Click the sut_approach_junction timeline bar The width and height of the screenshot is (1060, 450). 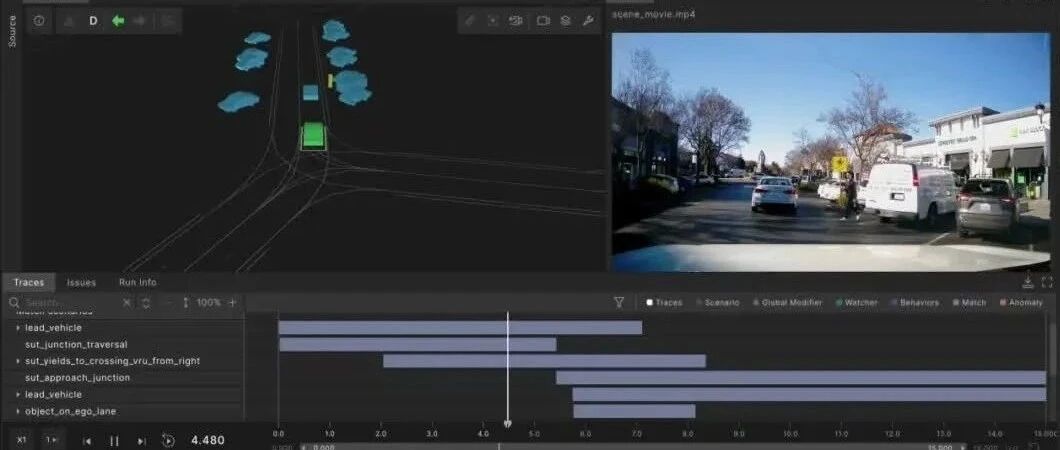coord(801,378)
